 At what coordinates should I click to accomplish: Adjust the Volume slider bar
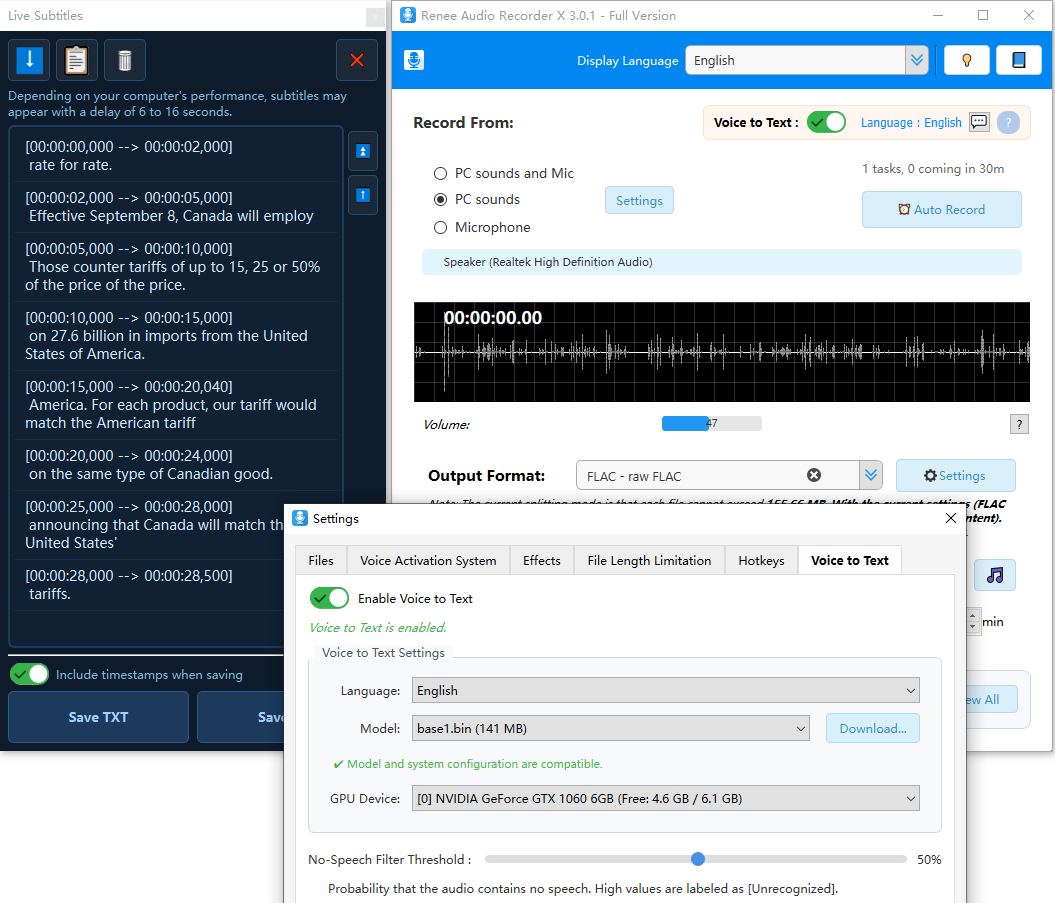tap(712, 423)
